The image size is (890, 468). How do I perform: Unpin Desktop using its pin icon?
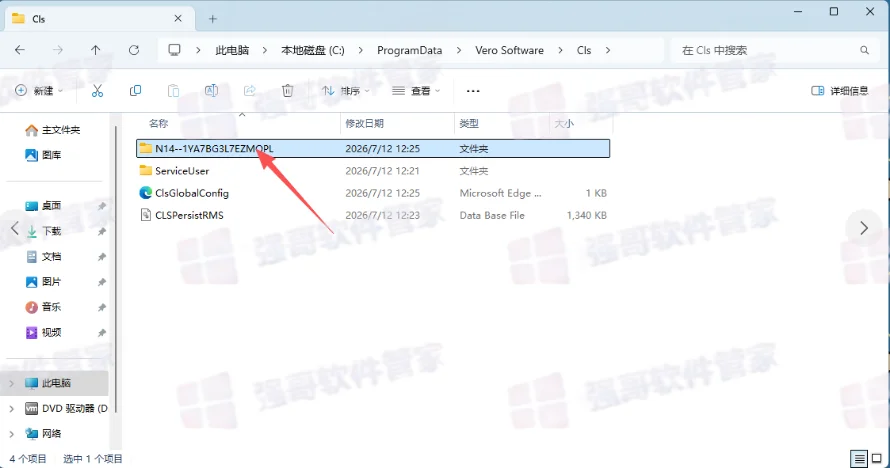pos(102,206)
